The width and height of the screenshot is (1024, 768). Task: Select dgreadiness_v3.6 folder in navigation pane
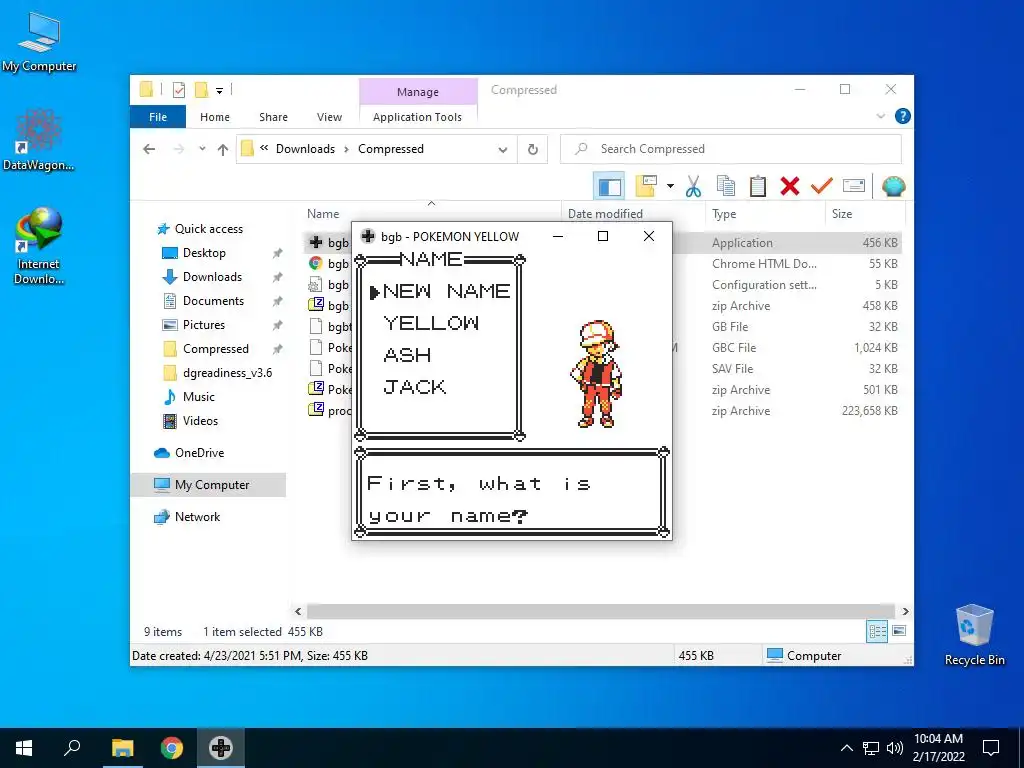click(227, 373)
